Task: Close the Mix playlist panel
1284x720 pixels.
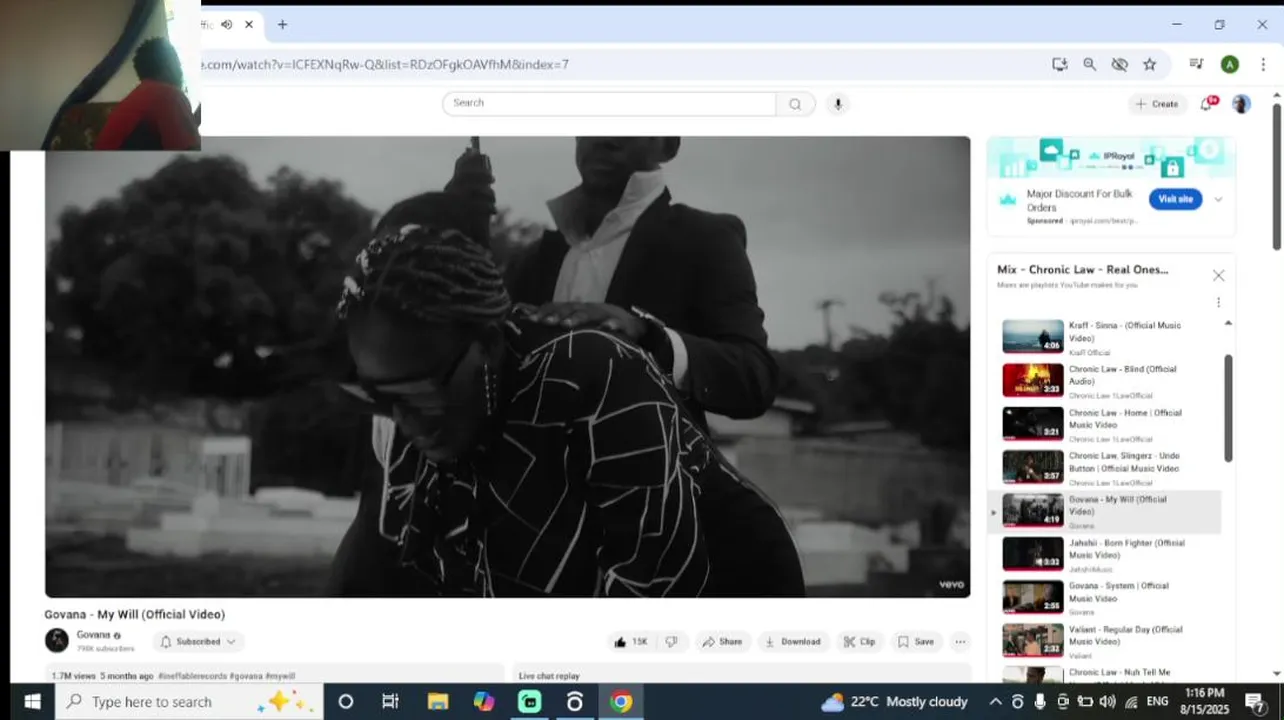Action: click(1218, 275)
